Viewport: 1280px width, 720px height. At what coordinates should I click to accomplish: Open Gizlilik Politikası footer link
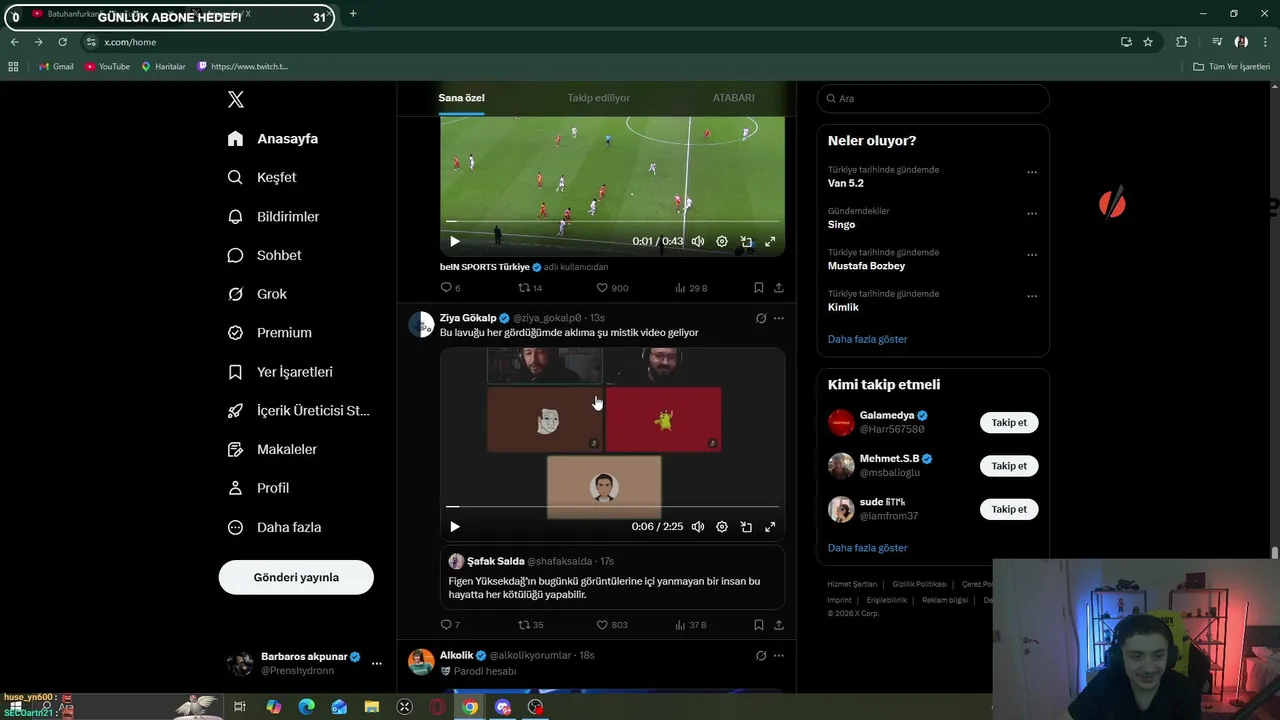(x=919, y=584)
